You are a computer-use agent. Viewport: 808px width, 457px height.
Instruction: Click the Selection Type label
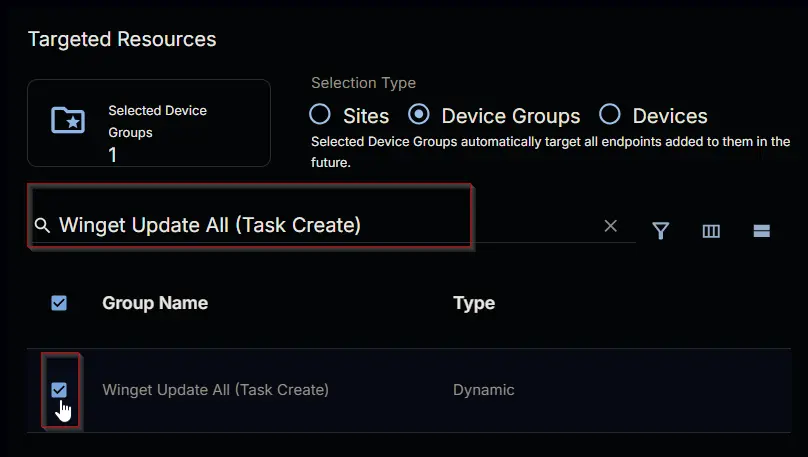[363, 83]
